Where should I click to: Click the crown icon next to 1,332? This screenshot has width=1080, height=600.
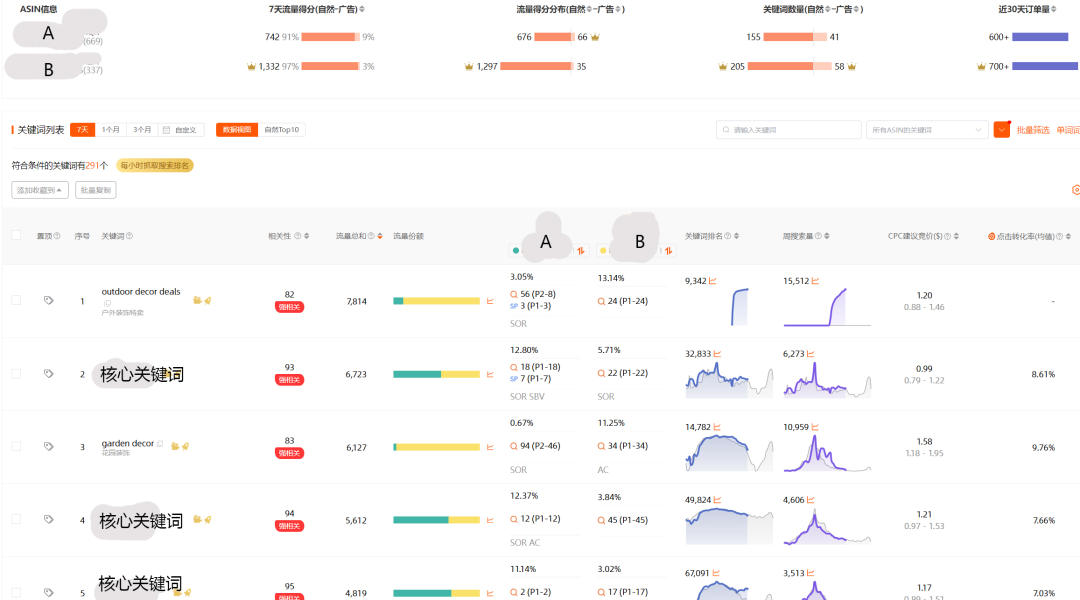252,66
